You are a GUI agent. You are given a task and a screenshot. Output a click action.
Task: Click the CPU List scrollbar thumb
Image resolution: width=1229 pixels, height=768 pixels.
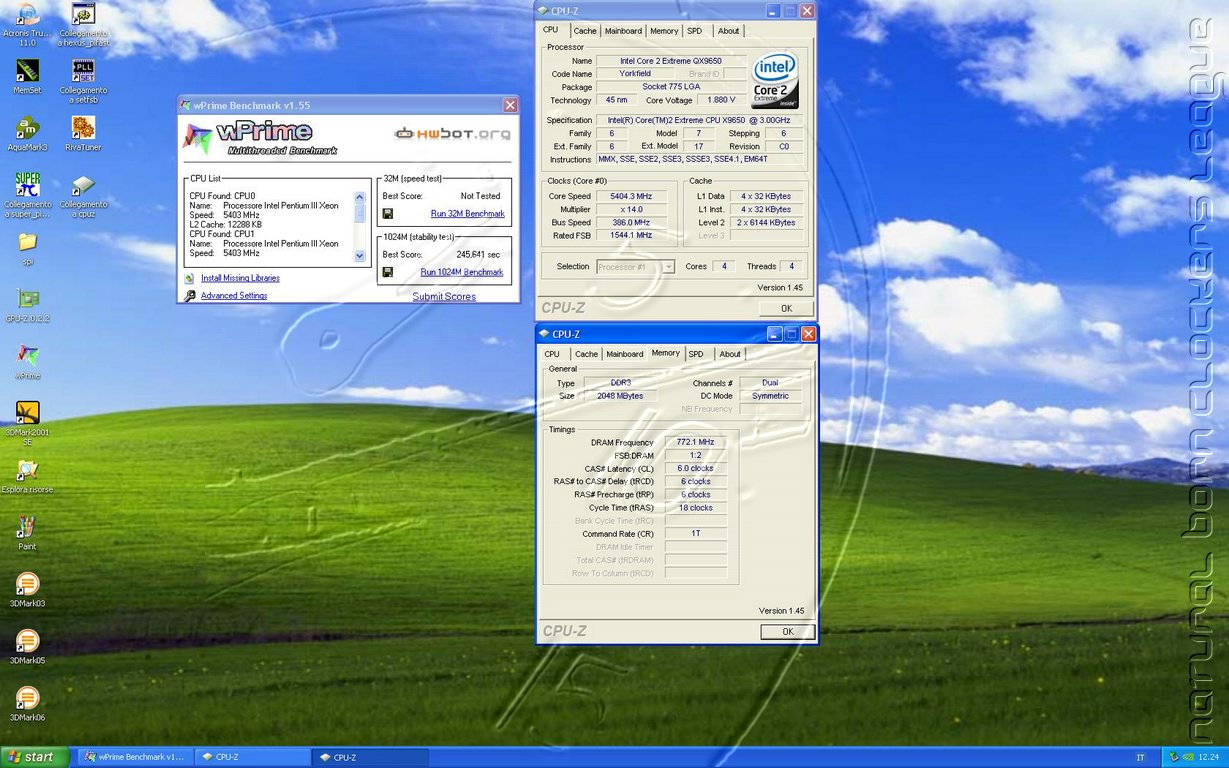click(x=361, y=213)
